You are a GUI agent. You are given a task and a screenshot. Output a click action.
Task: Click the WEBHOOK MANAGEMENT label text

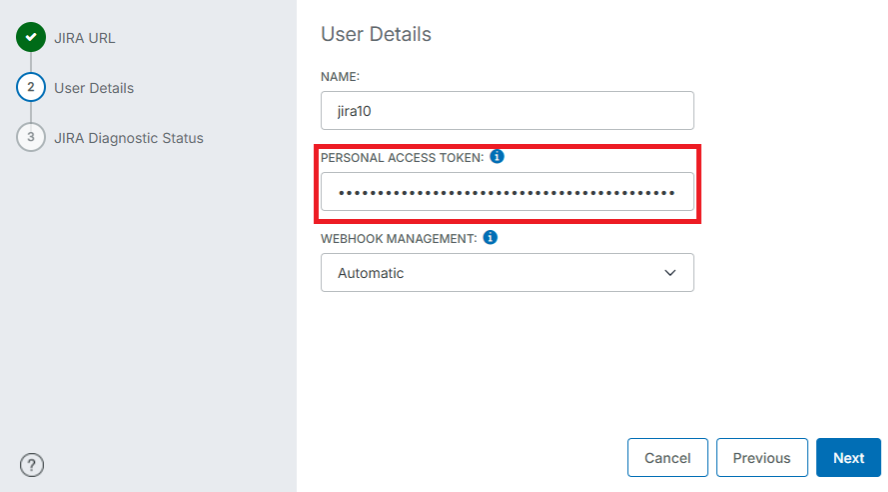point(398,239)
